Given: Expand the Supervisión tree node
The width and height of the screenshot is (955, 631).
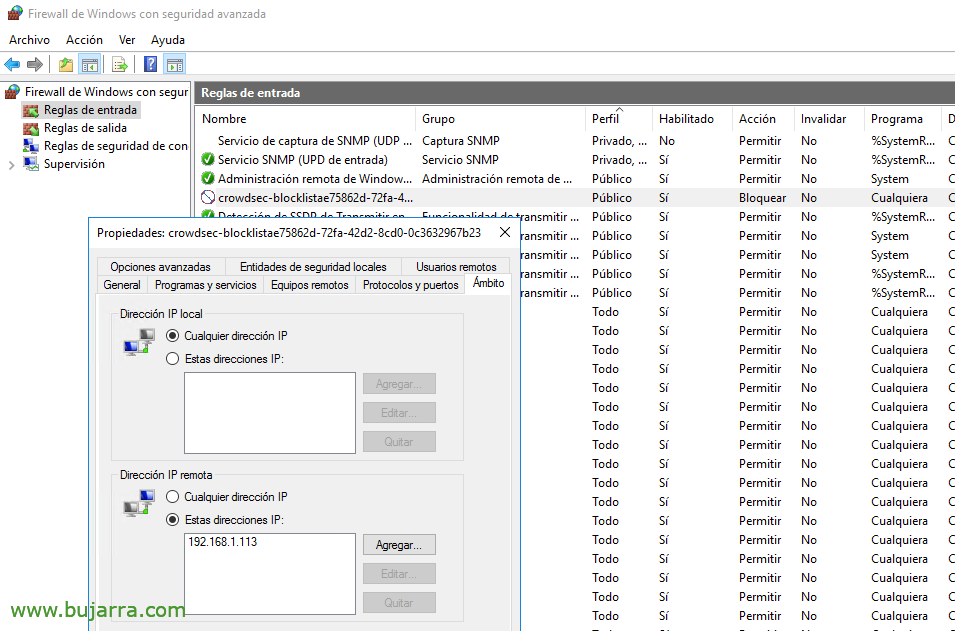Looking at the screenshot, I should [x=11, y=164].
